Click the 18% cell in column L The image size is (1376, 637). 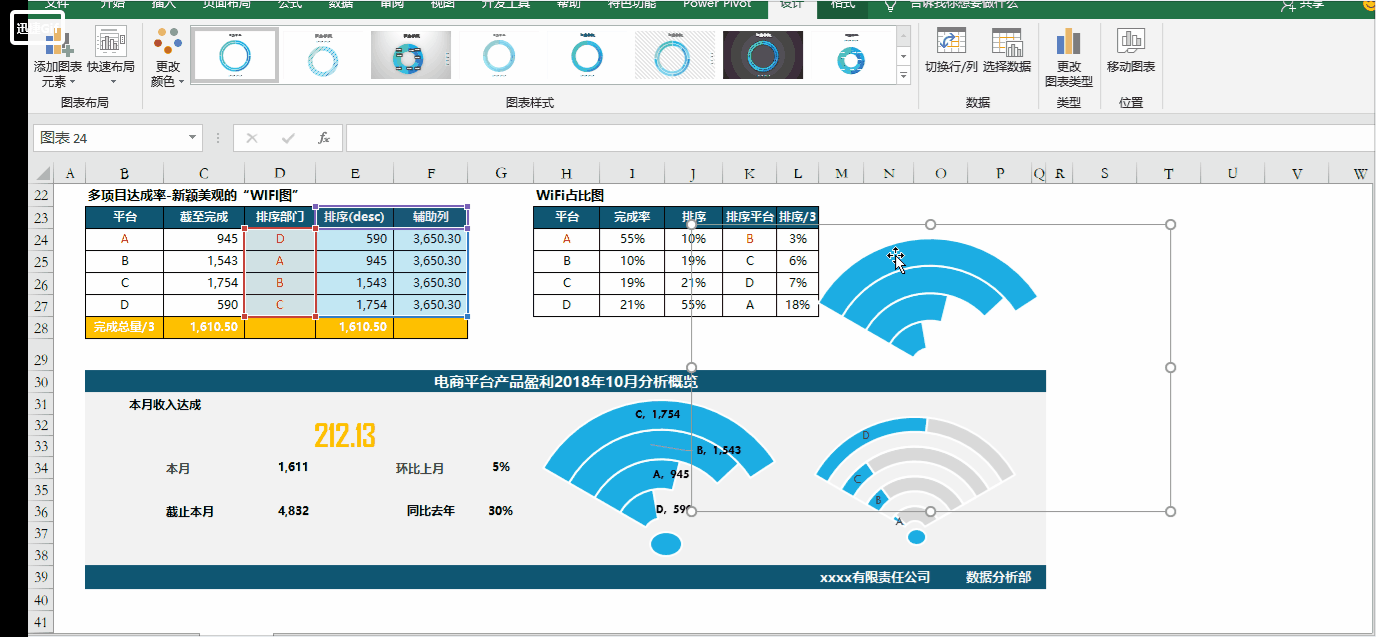point(797,305)
